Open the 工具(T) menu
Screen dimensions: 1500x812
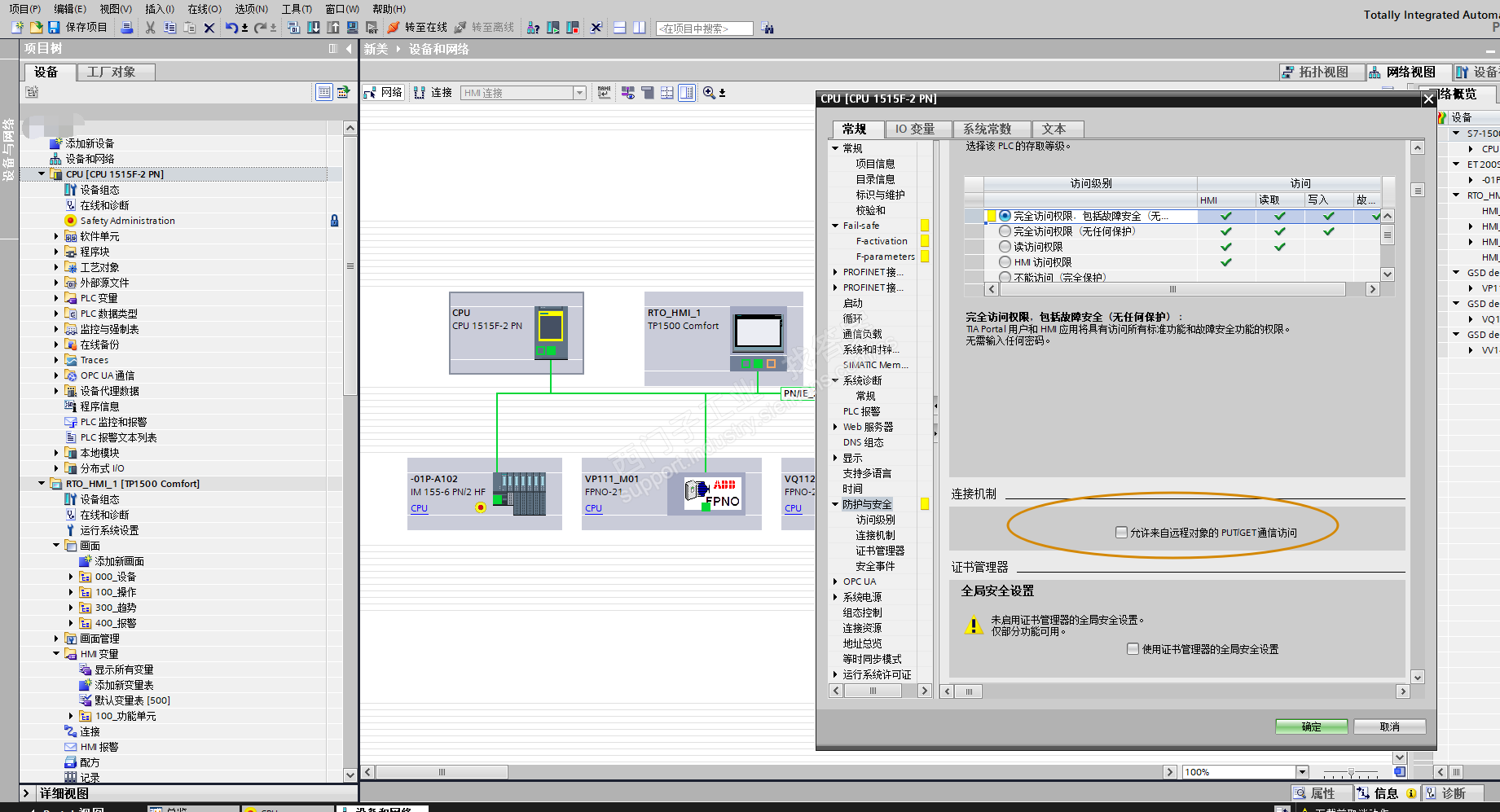click(x=297, y=9)
